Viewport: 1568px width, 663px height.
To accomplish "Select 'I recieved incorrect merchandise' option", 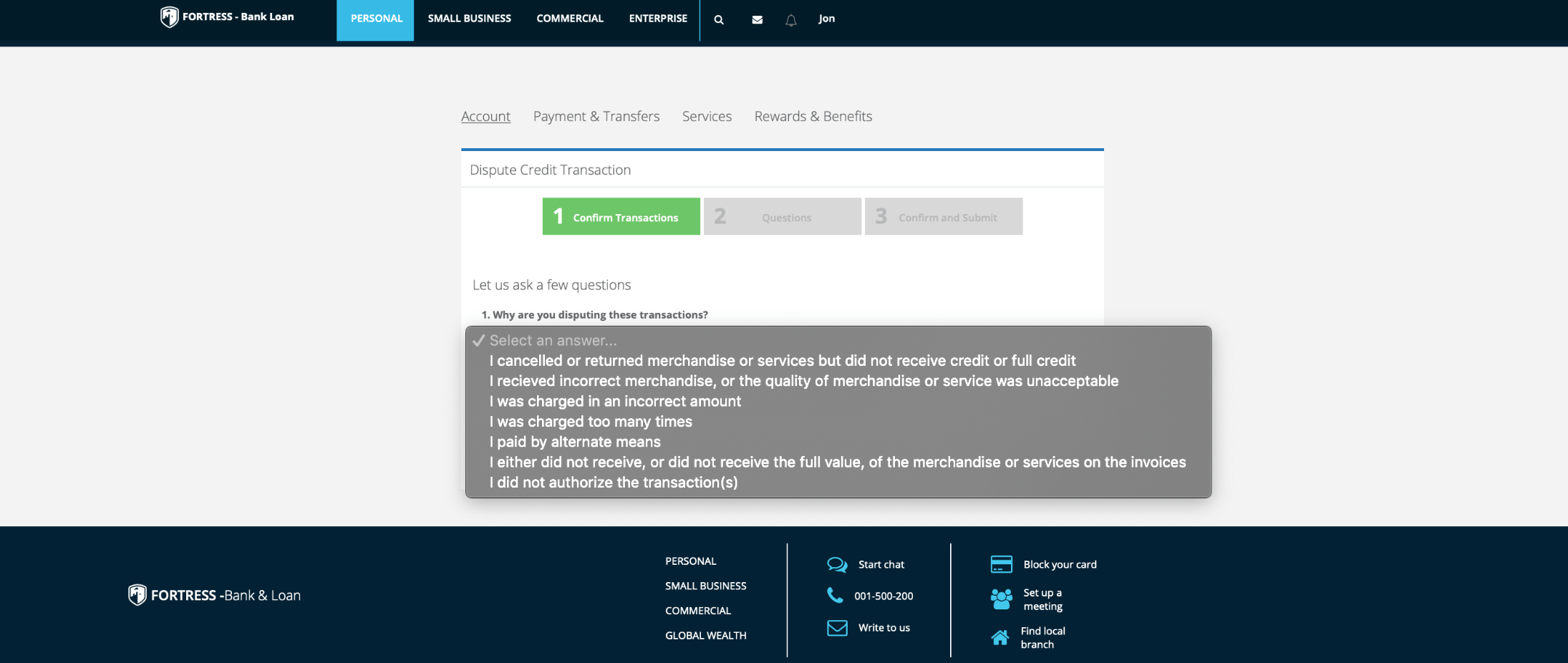I will (x=838, y=381).
